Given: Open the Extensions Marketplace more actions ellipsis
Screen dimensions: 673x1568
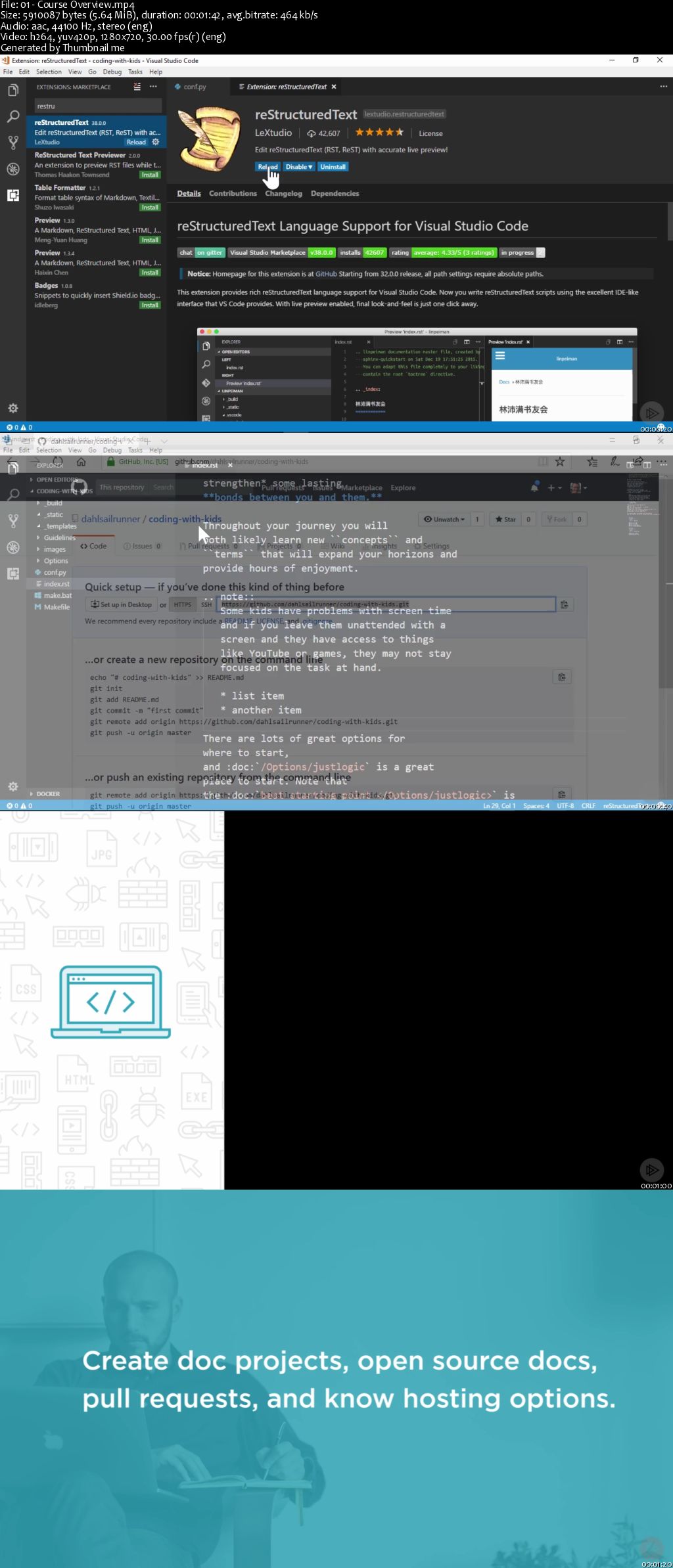Looking at the screenshot, I should coord(153,87).
